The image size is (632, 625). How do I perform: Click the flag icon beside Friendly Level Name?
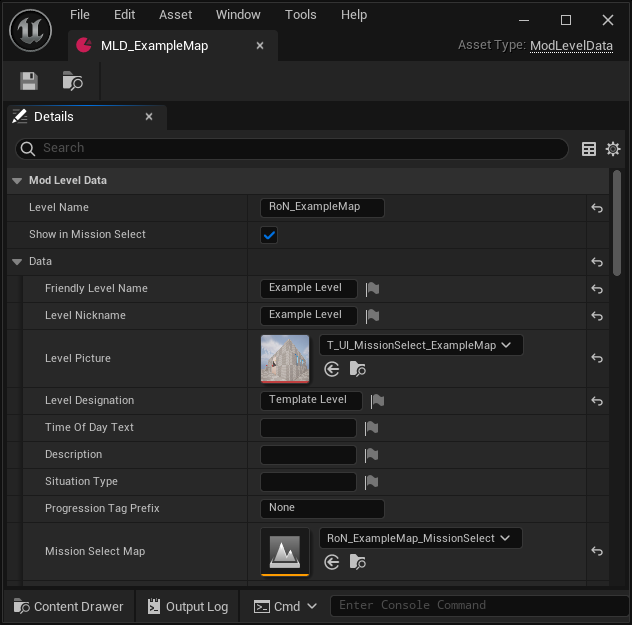click(372, 289)
